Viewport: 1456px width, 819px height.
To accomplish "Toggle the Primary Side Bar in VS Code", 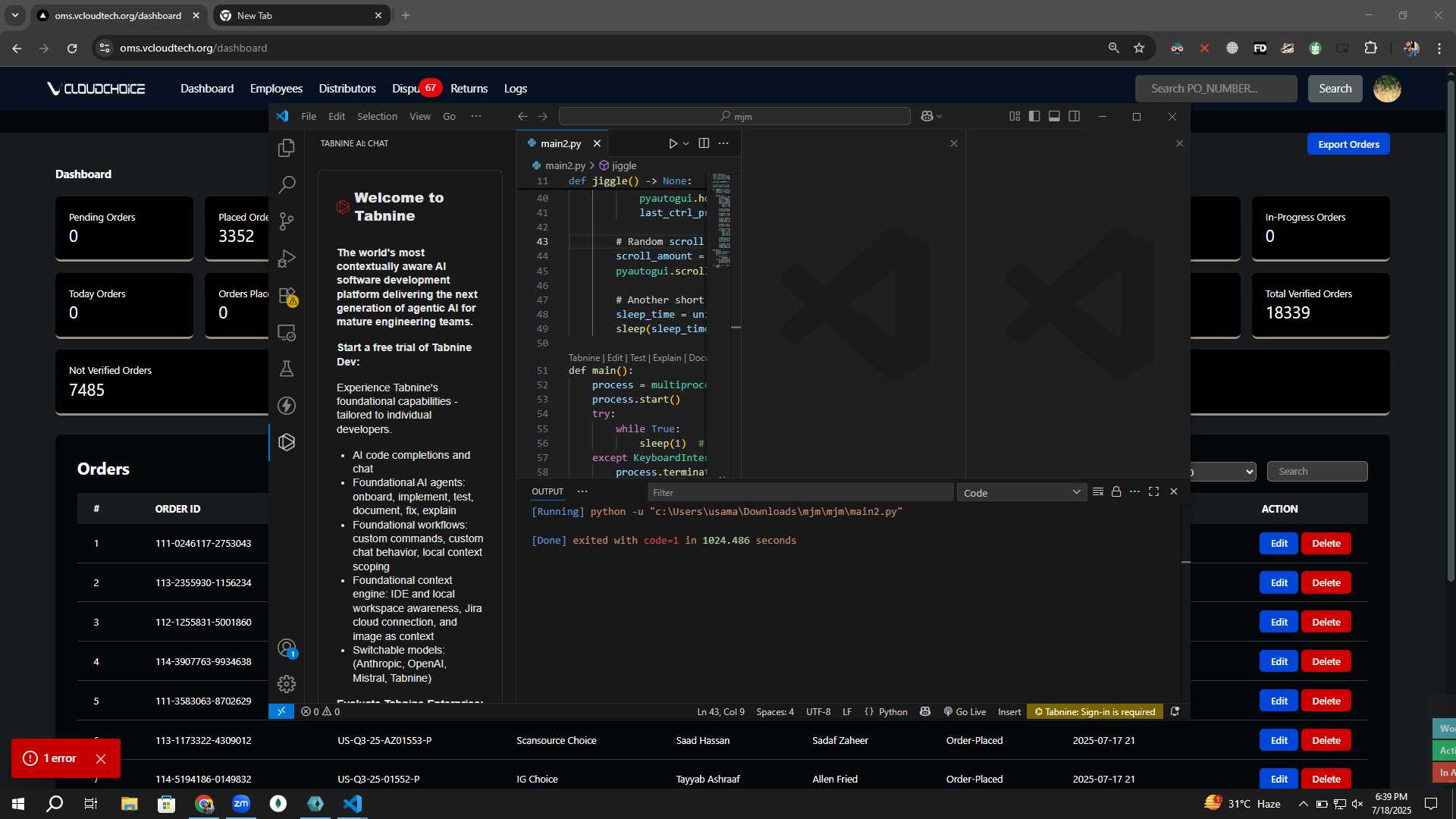I will pos(1034,116).
